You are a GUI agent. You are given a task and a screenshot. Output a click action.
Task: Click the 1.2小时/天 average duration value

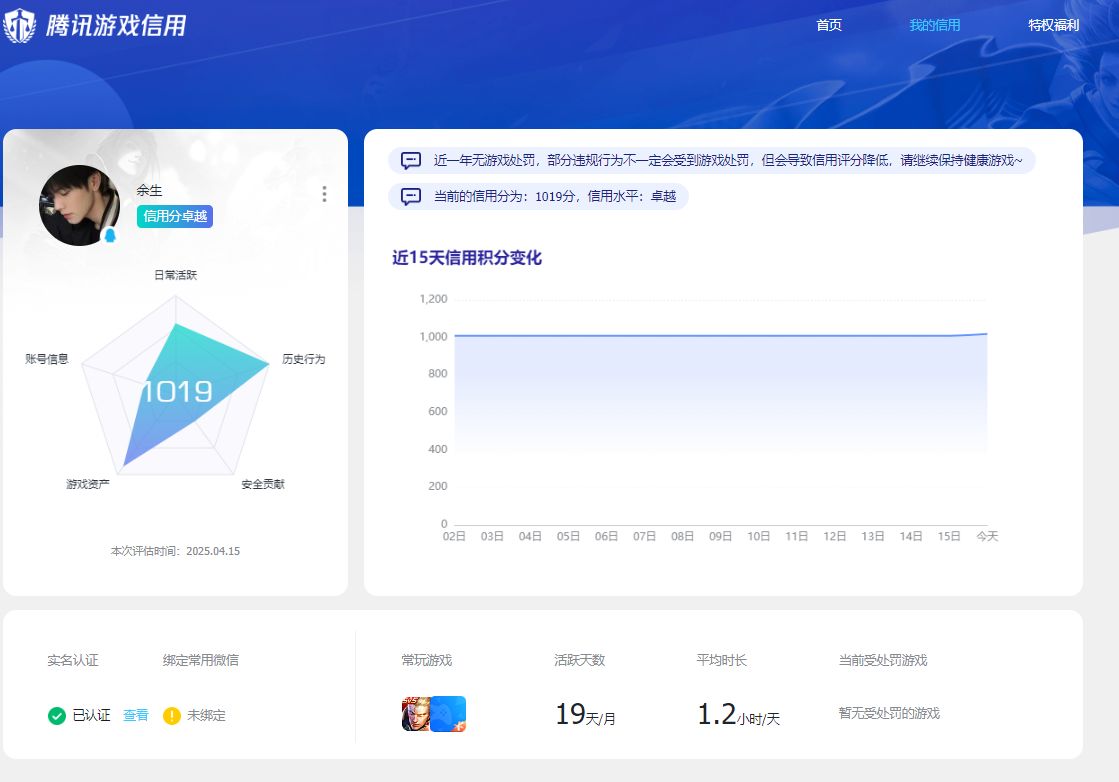(x=739, y=714)
